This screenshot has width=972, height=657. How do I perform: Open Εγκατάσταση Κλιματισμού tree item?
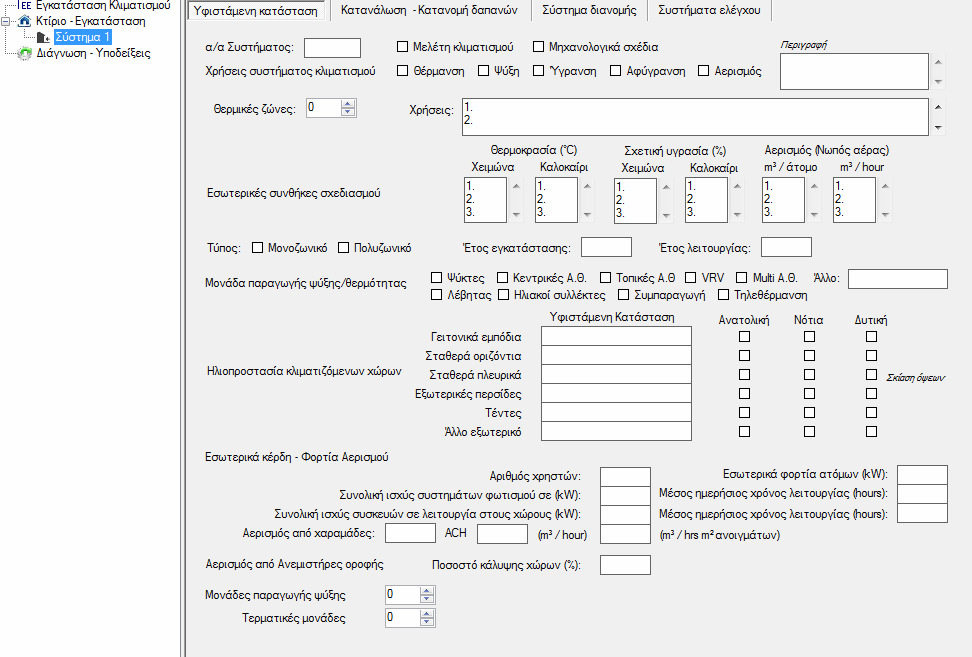(103, 6)
